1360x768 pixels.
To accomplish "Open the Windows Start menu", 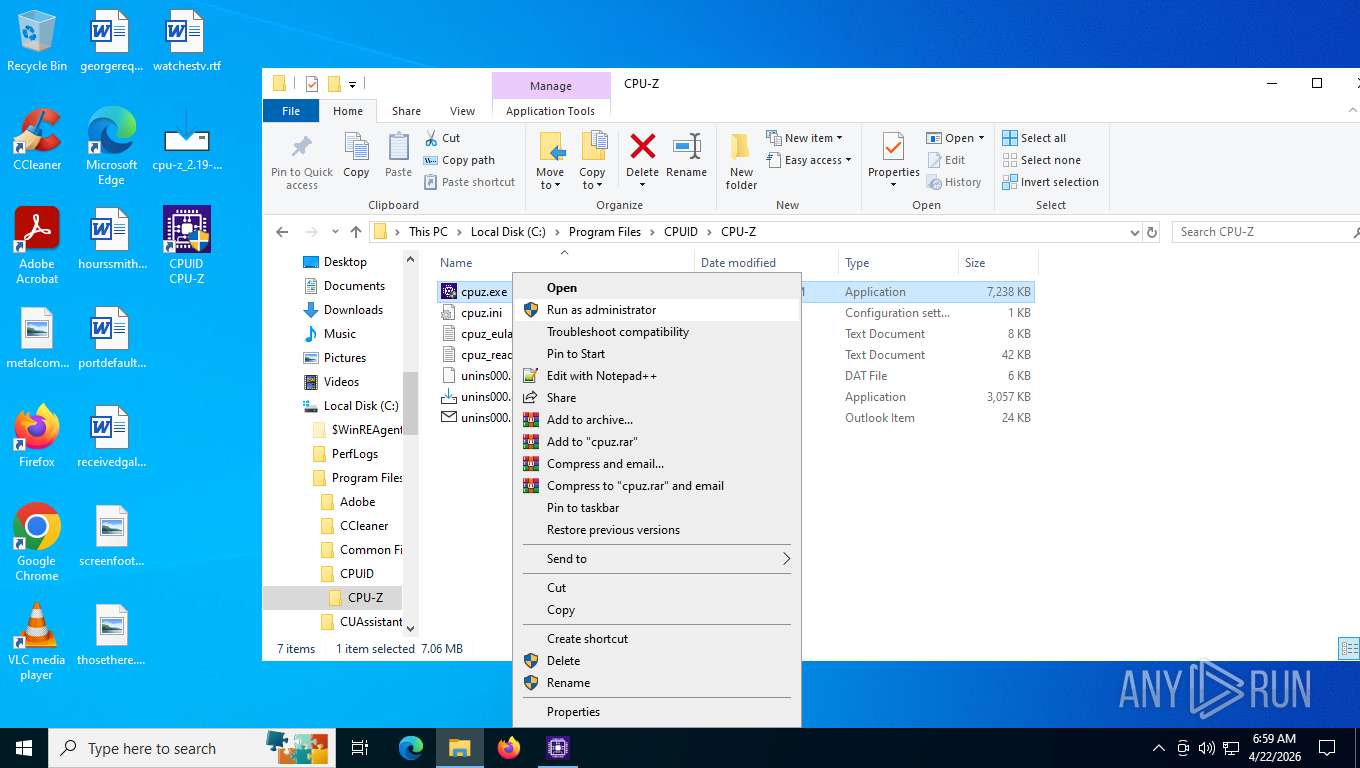I will 24,748.
